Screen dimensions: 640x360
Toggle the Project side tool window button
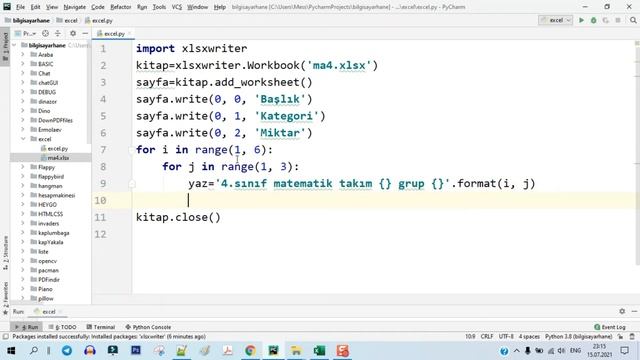(5, 46)
